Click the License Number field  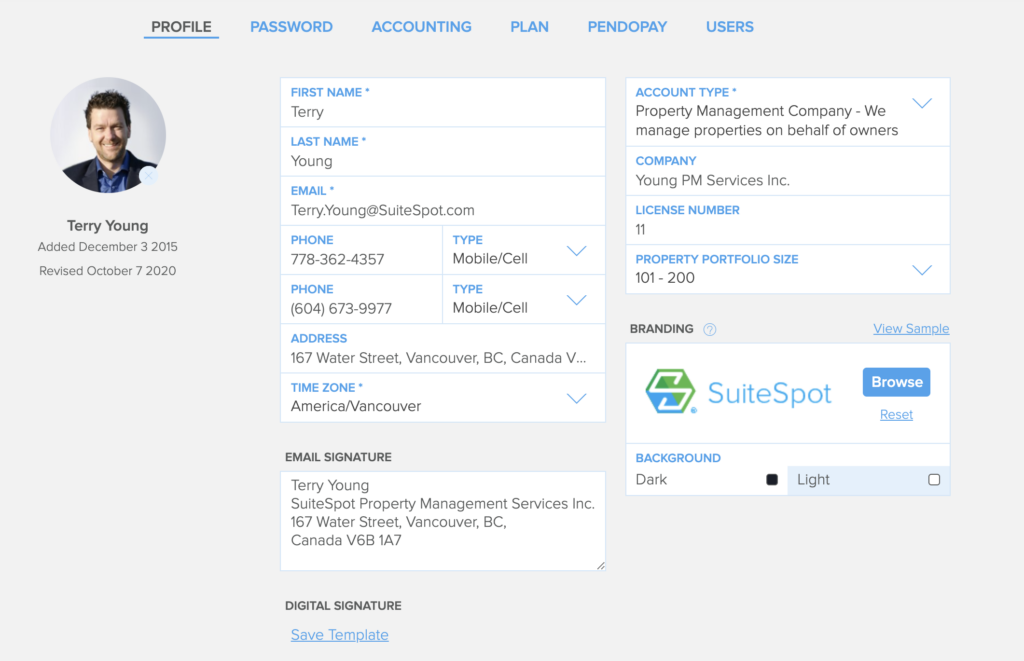click(x=788, y=220)
